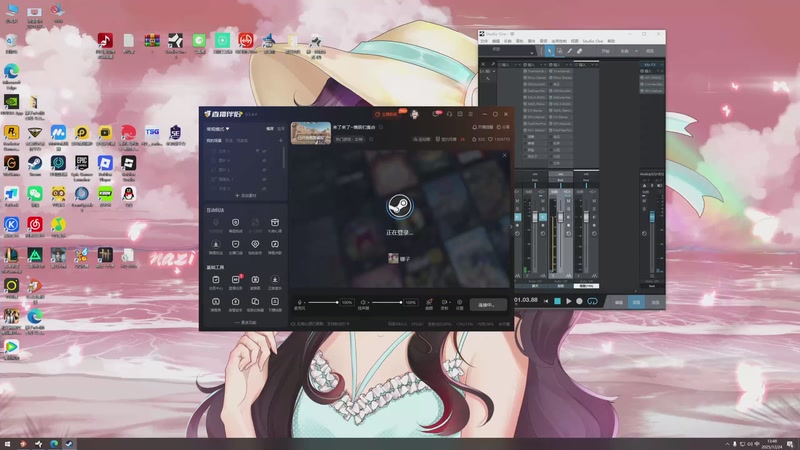800x450 pixels.
Task: Switch to the rightmost tab in Studio One bottom right
Action: 655,302
